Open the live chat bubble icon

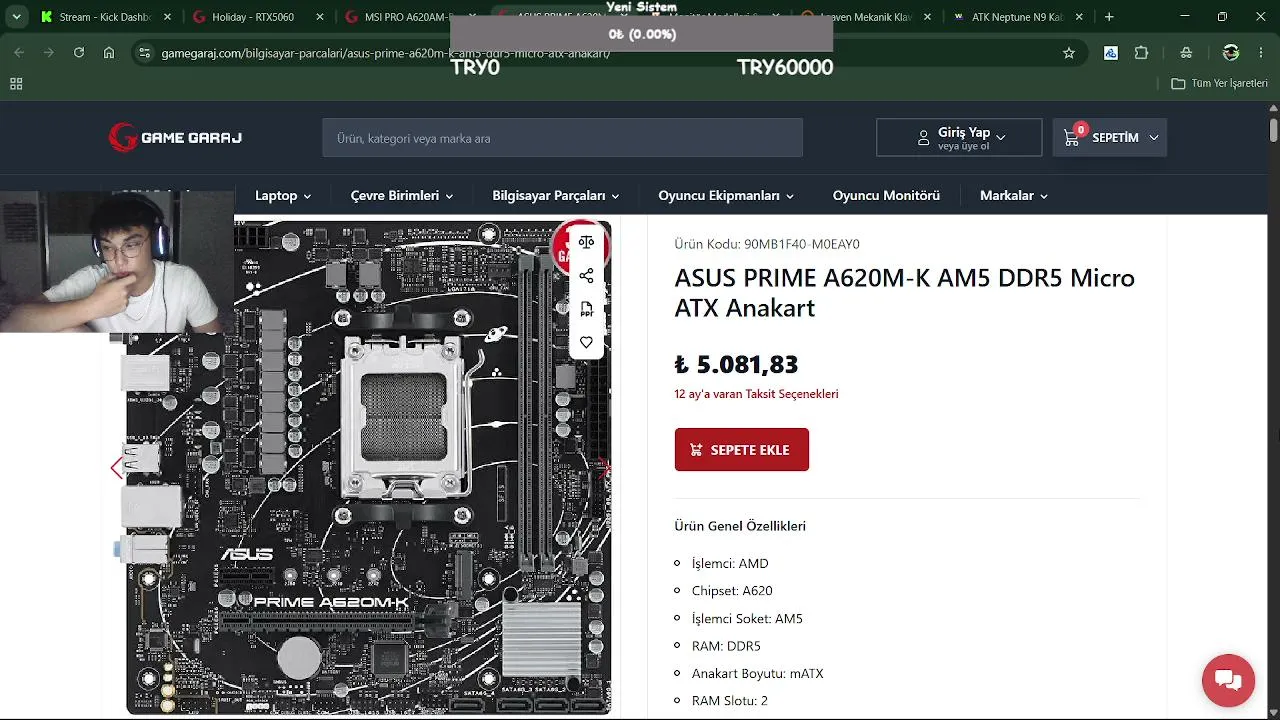tap(1228, 681)
